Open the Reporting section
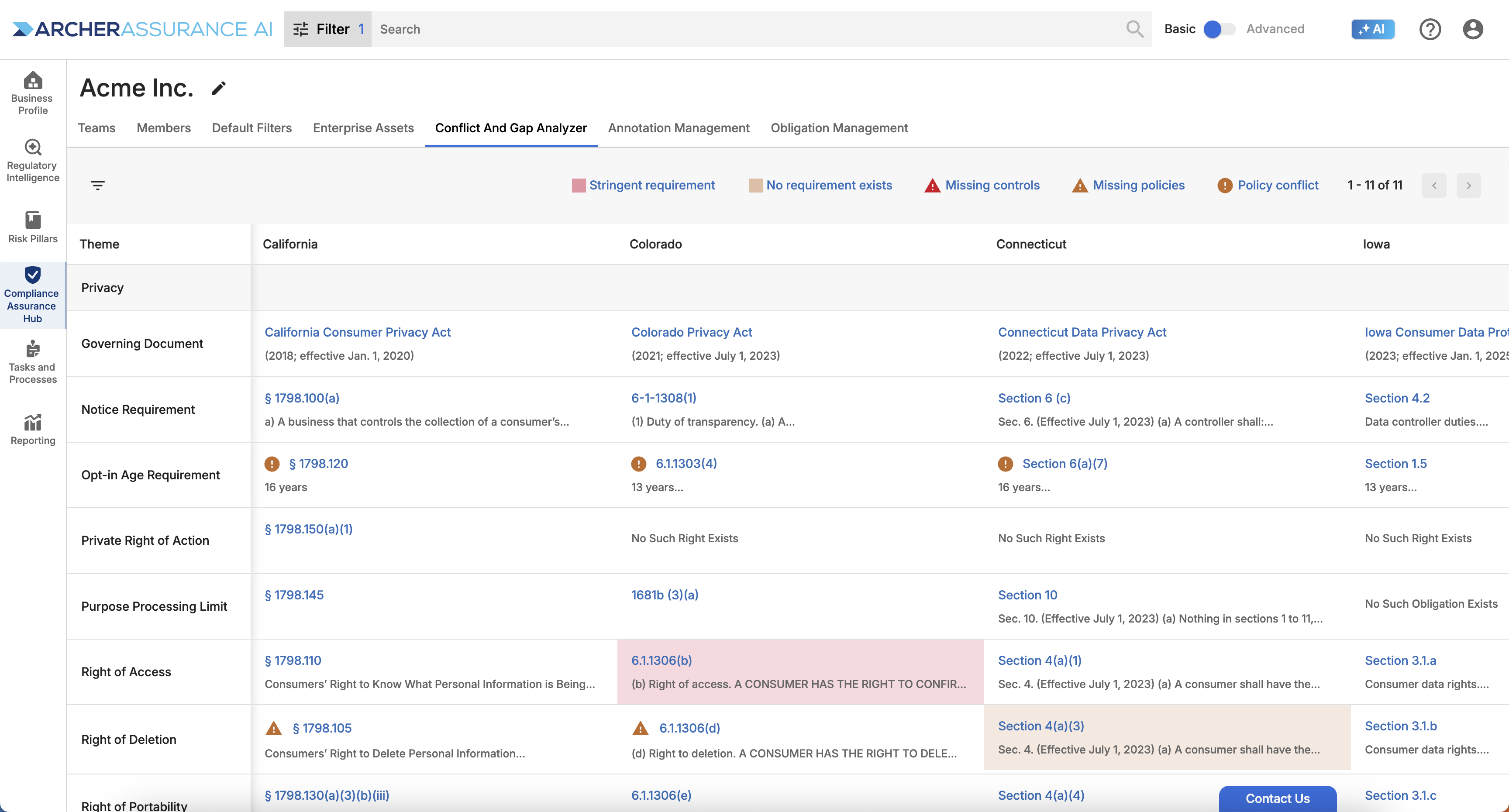The height and width of the screenshot is (812, 1509). click(x=33, y=430)
